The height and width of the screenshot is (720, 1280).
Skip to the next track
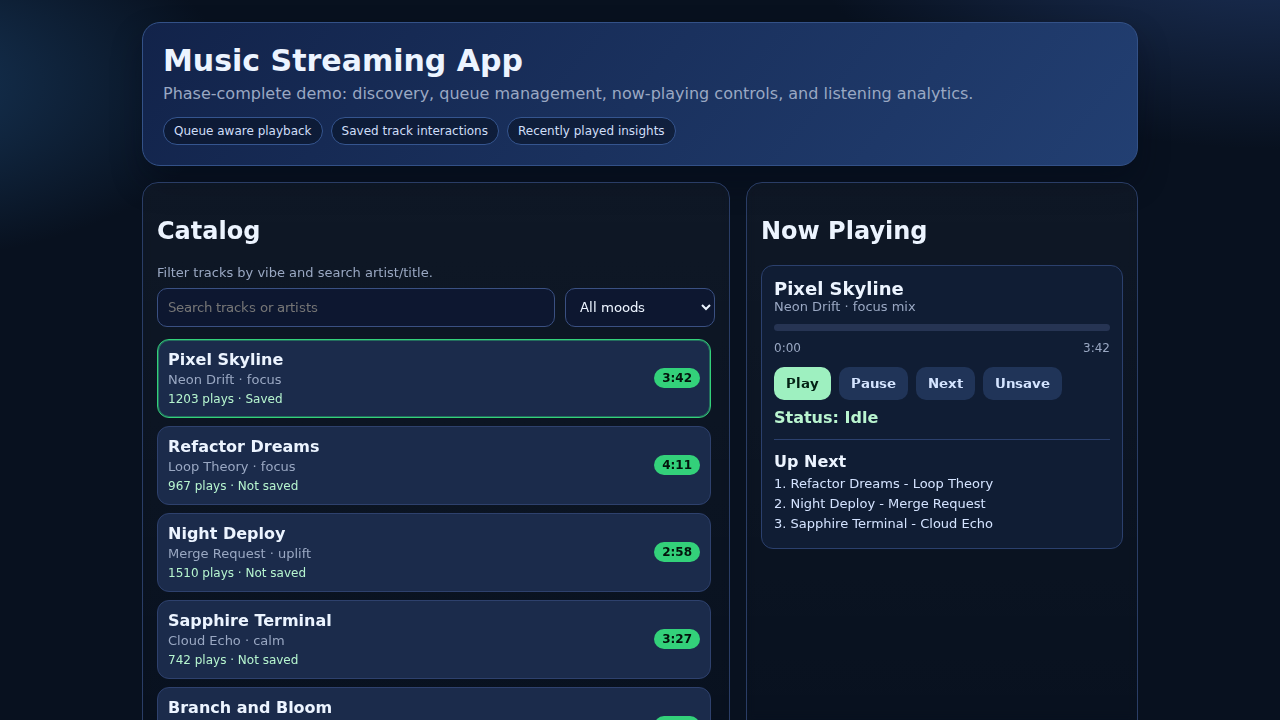coord(945,383)
